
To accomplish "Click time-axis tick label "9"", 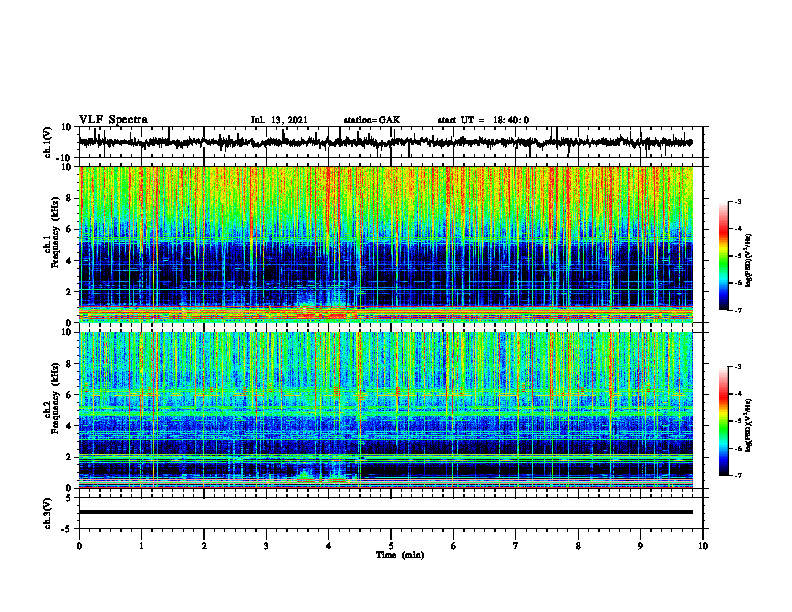I will [x=640, y=546].
